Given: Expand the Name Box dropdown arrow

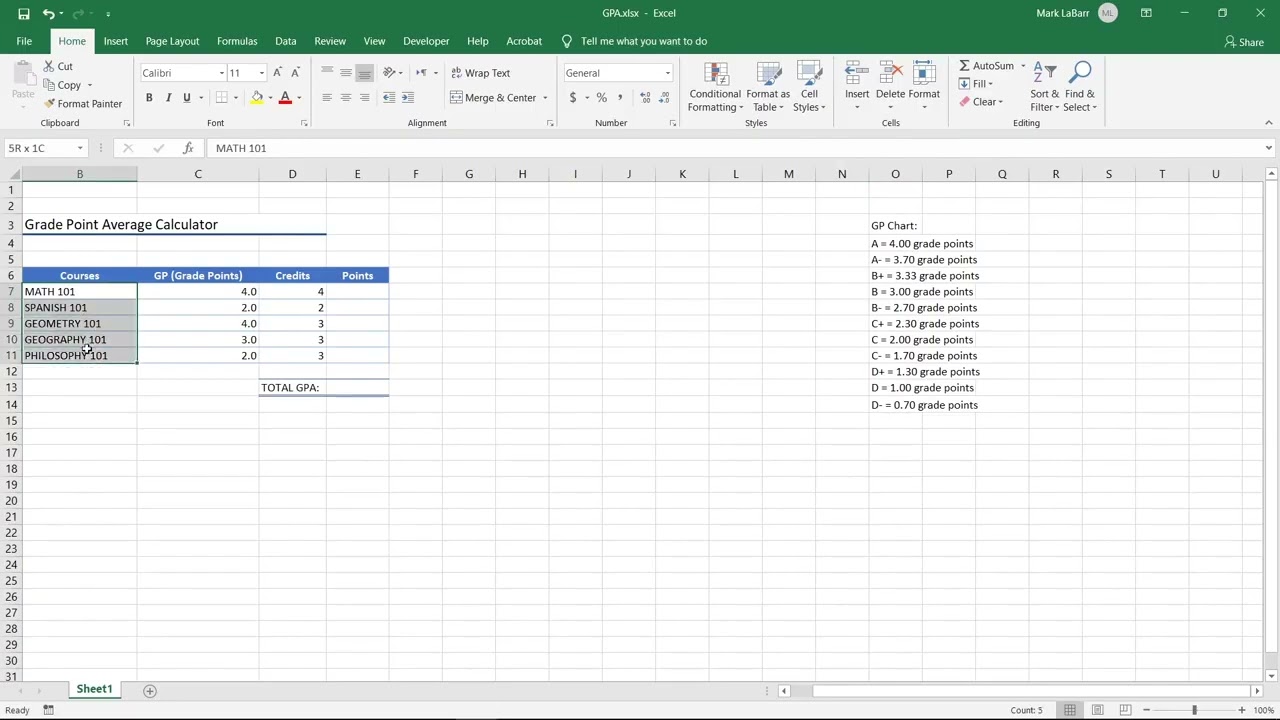Looking at the screenshot, I should [79, 148].
